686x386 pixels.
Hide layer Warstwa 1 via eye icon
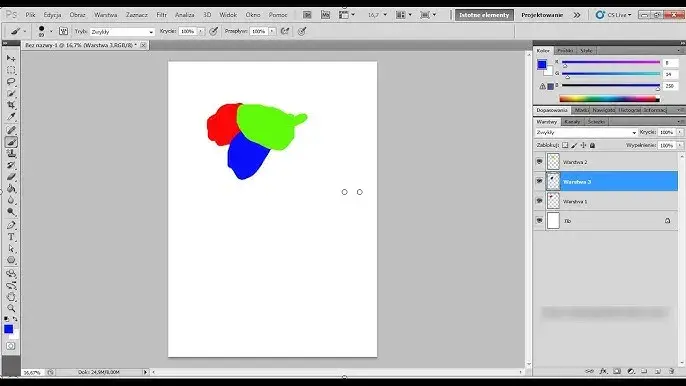(539, 201)
